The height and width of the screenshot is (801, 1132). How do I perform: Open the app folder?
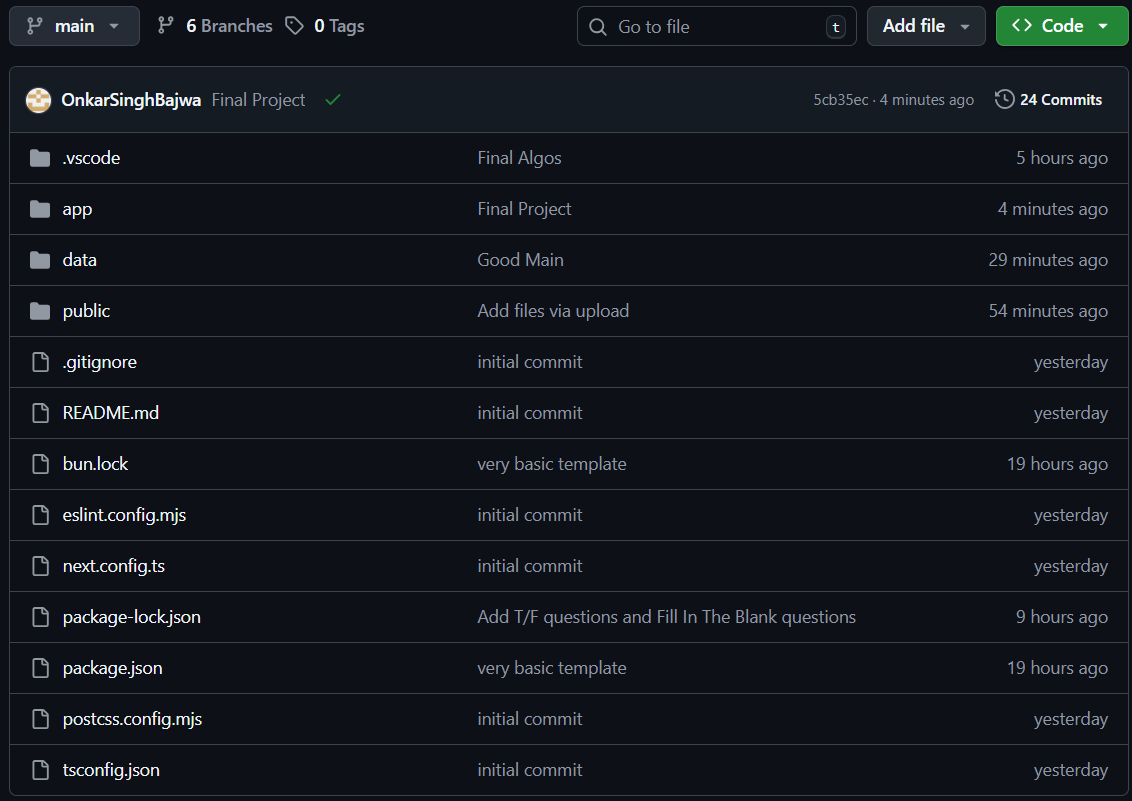click(x=77, y=209)
